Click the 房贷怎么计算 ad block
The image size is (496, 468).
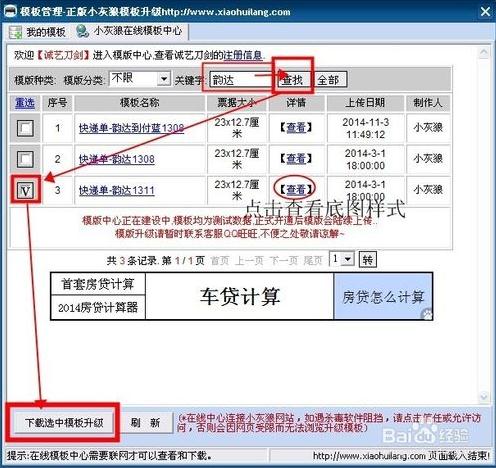point(383,296)
